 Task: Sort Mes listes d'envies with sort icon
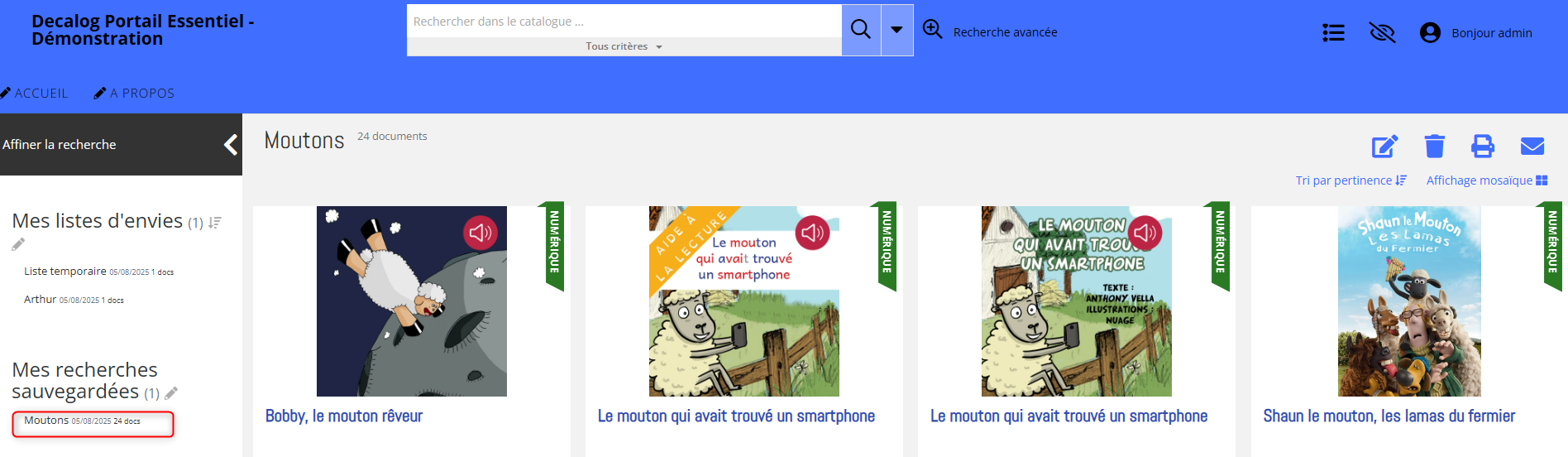tap(215, 223)
